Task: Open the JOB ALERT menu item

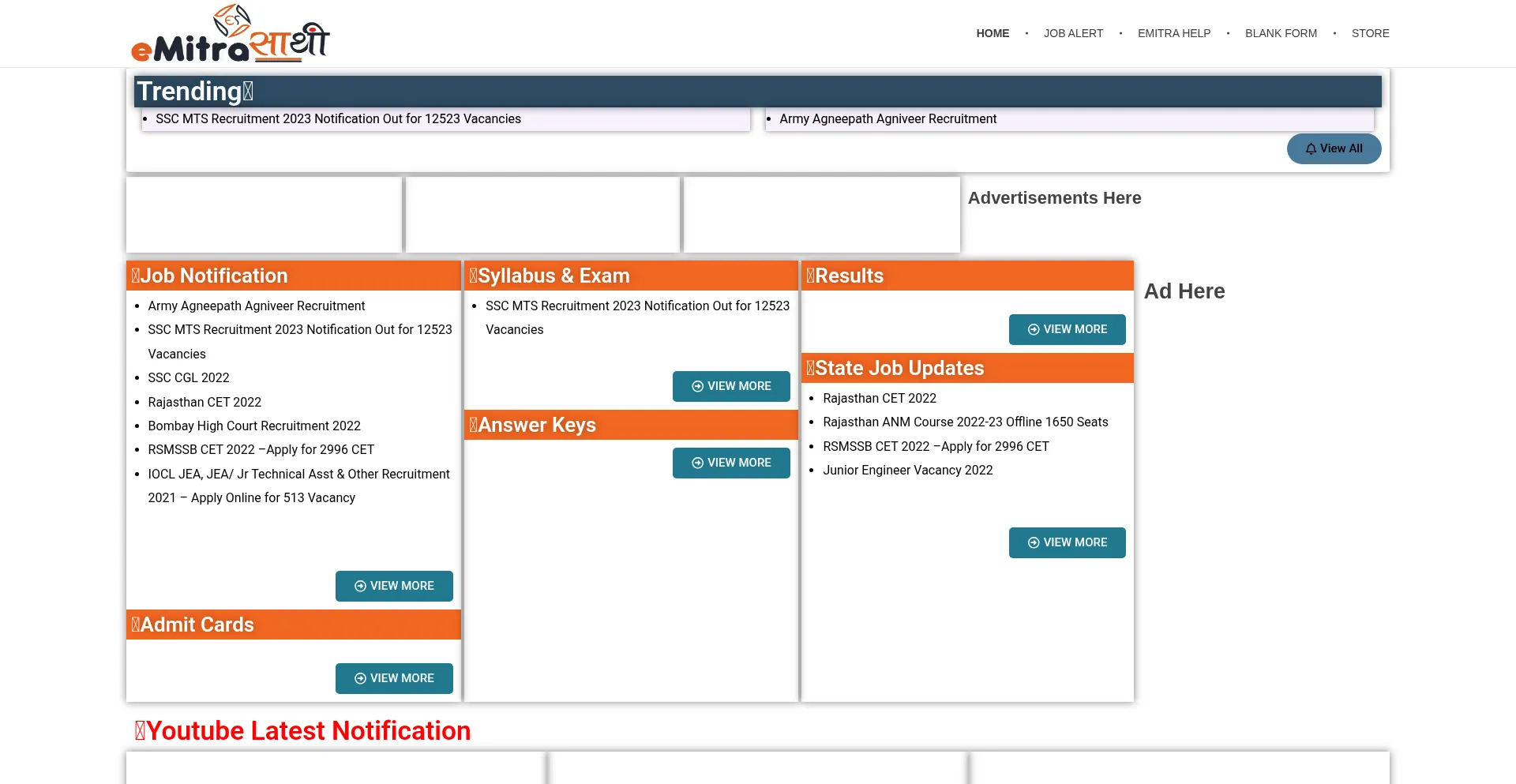Action: 1073,33
